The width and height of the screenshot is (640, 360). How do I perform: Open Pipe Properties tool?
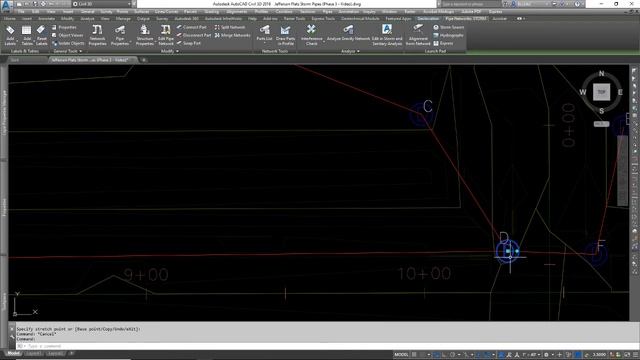point(120,35)
